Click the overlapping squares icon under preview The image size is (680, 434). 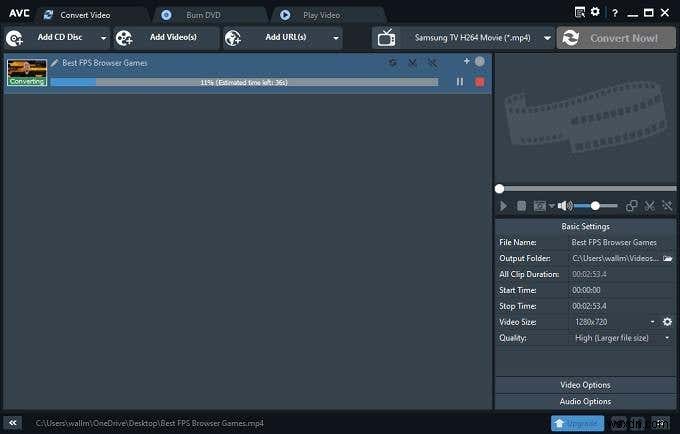pos(631,206)
